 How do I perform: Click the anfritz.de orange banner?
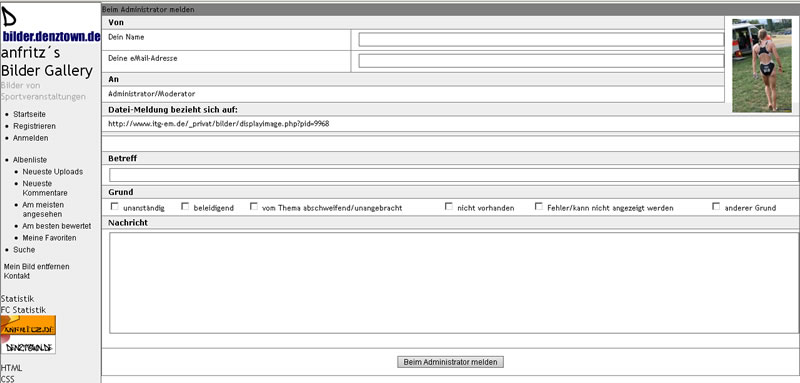pos(29,326)
